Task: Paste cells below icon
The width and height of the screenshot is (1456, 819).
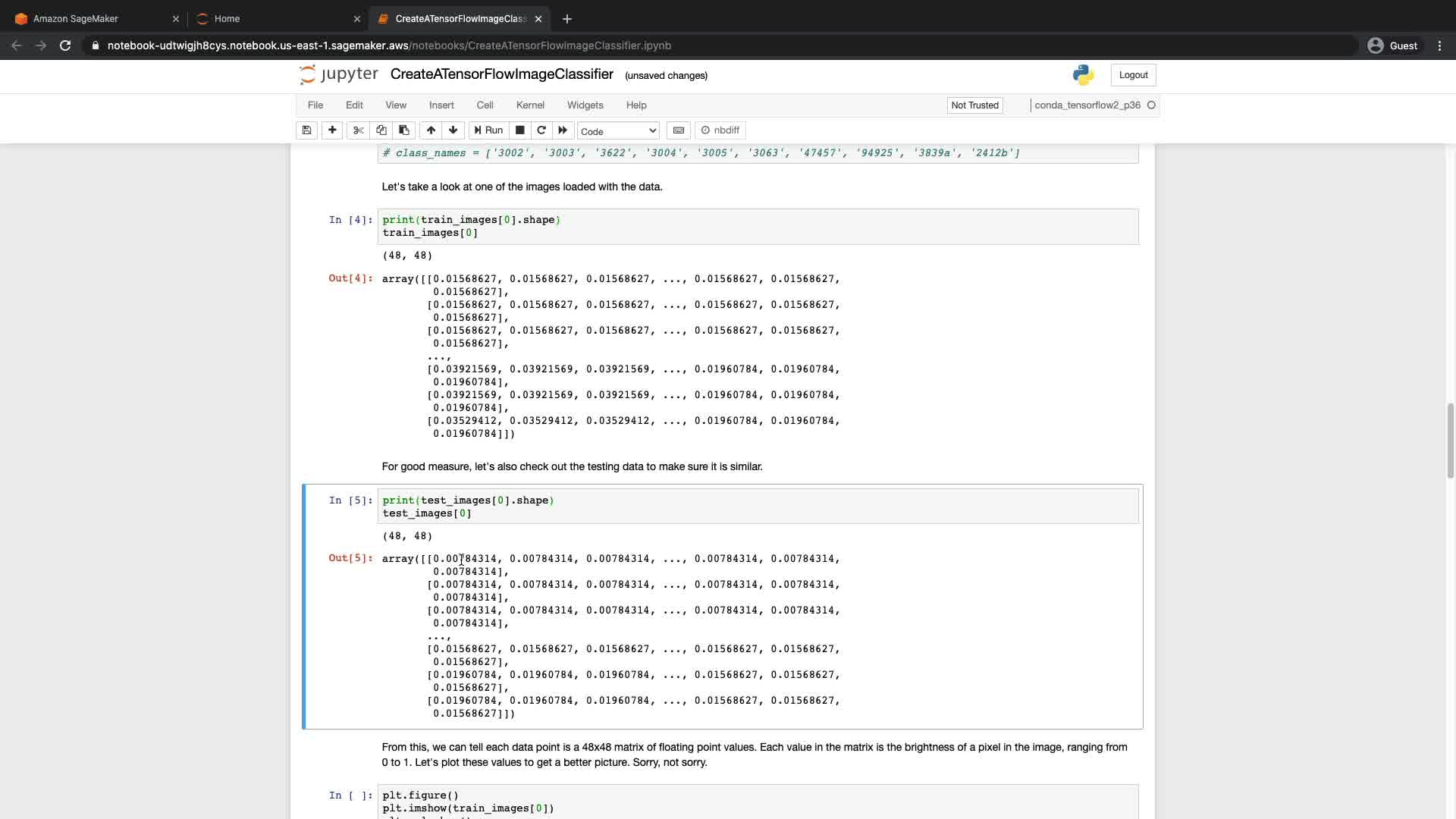Action: (404, 130)
